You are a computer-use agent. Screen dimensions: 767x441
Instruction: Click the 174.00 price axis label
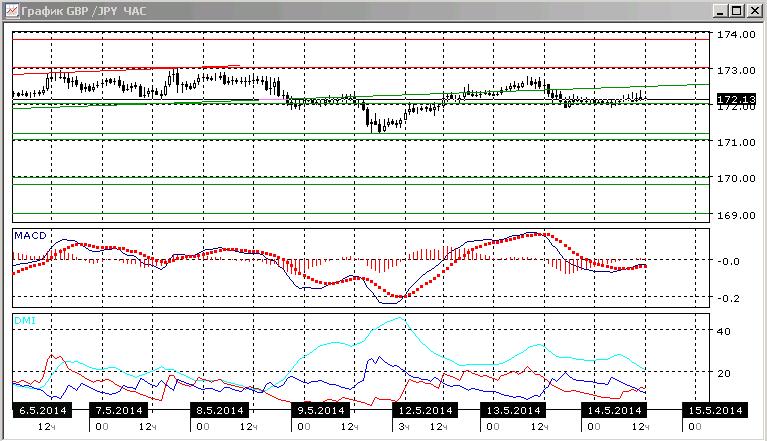tap(736, 34)
